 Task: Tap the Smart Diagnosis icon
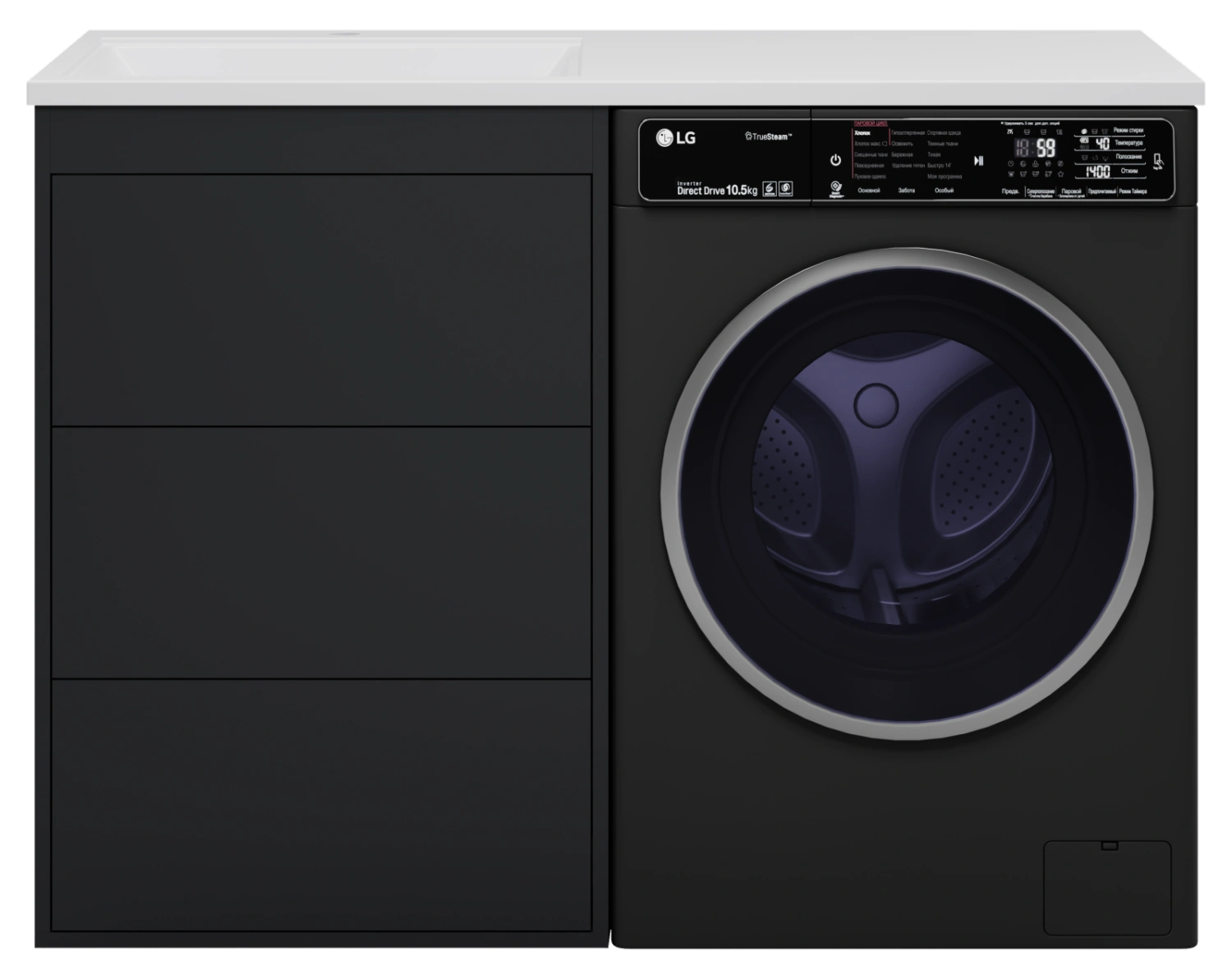click(x=835, y=189)
